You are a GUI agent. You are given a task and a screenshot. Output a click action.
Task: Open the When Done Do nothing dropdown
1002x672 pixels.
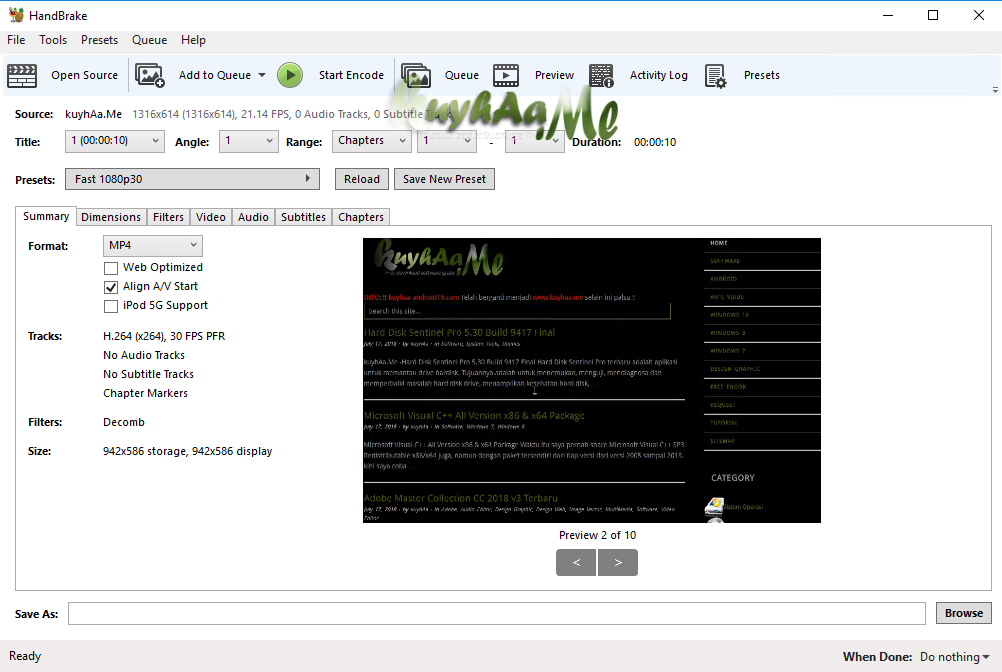pyautogui.click(x=955, y=657)
